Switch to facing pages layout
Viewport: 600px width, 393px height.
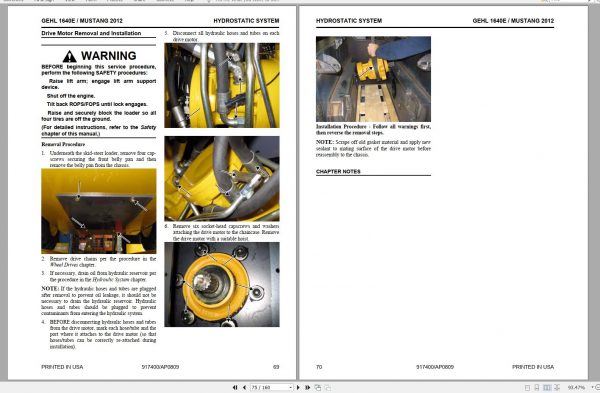[x=547, y=388]
